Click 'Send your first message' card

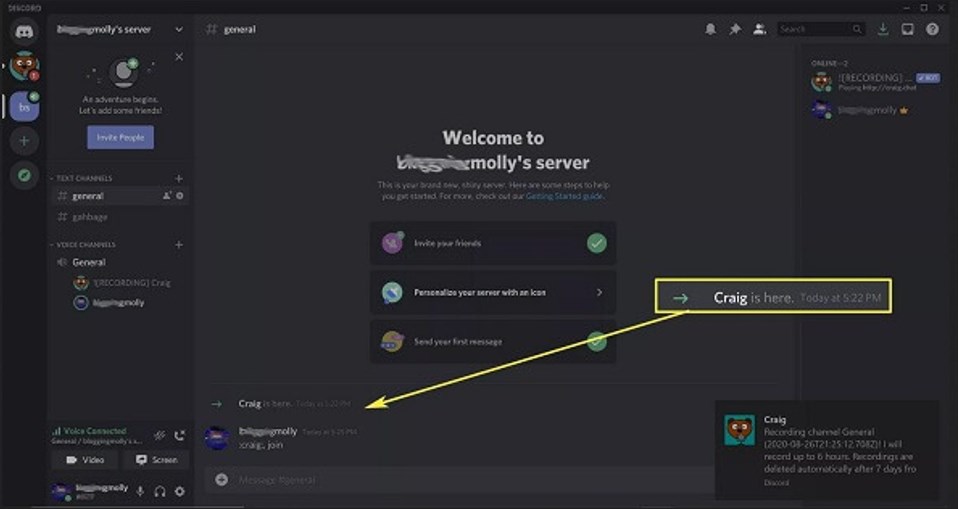click(493, 342)
